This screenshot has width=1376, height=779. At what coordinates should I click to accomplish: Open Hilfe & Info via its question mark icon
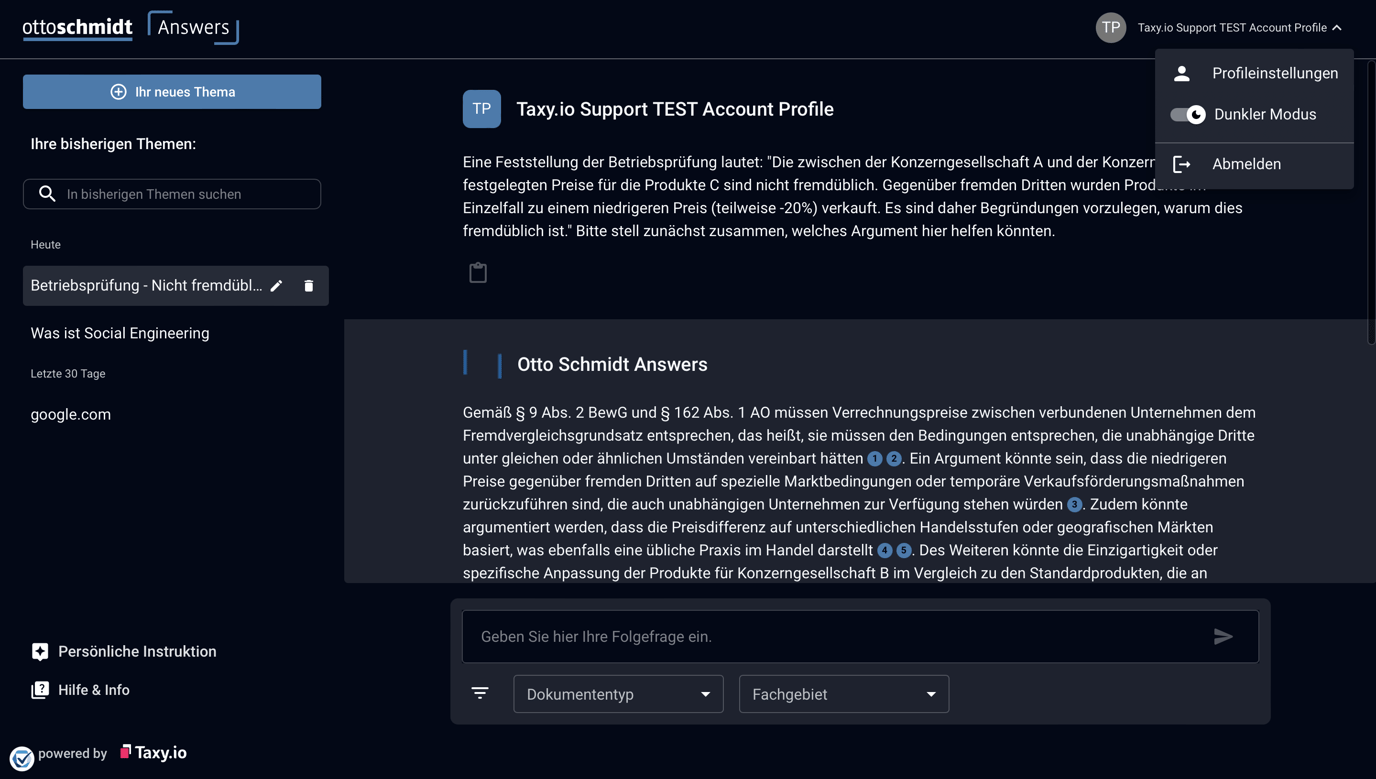coord(39,689)
